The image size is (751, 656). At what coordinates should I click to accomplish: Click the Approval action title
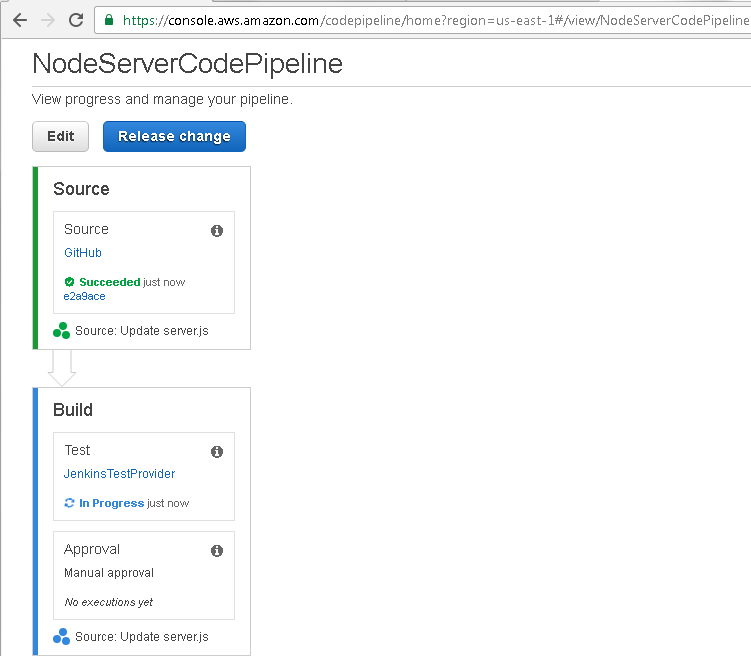92,549
